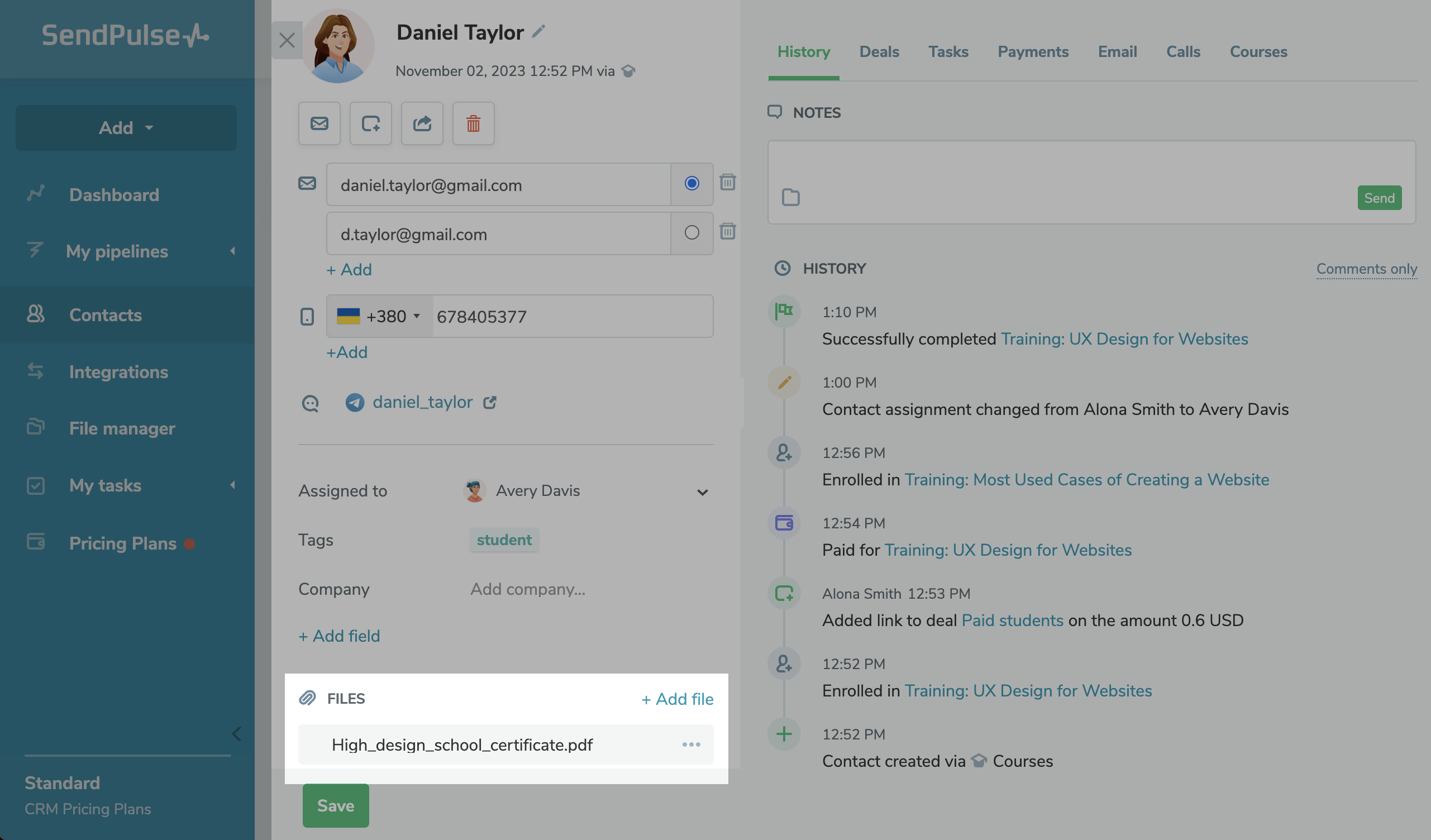The height and width of the screenshot is (840, 1431).
Task: Click the + Add file link
Action: (677, 699)
